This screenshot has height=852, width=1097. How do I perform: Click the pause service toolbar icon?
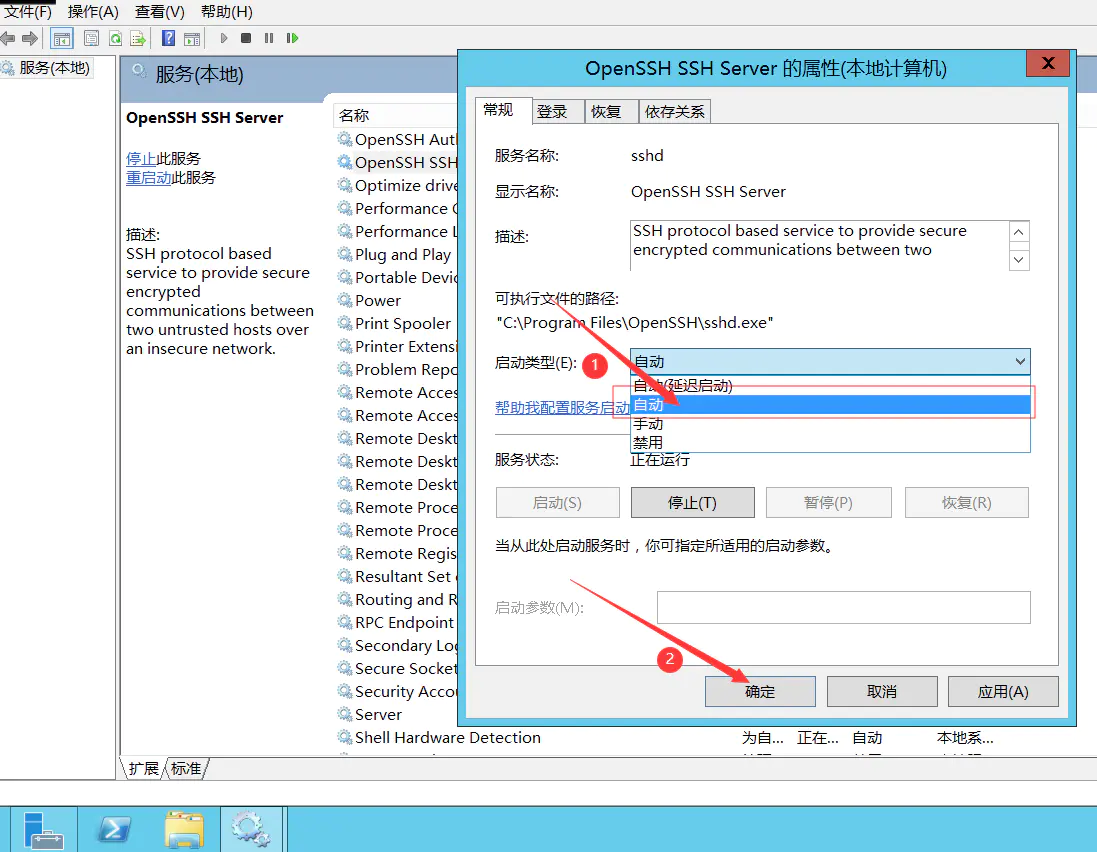point(269,38)
